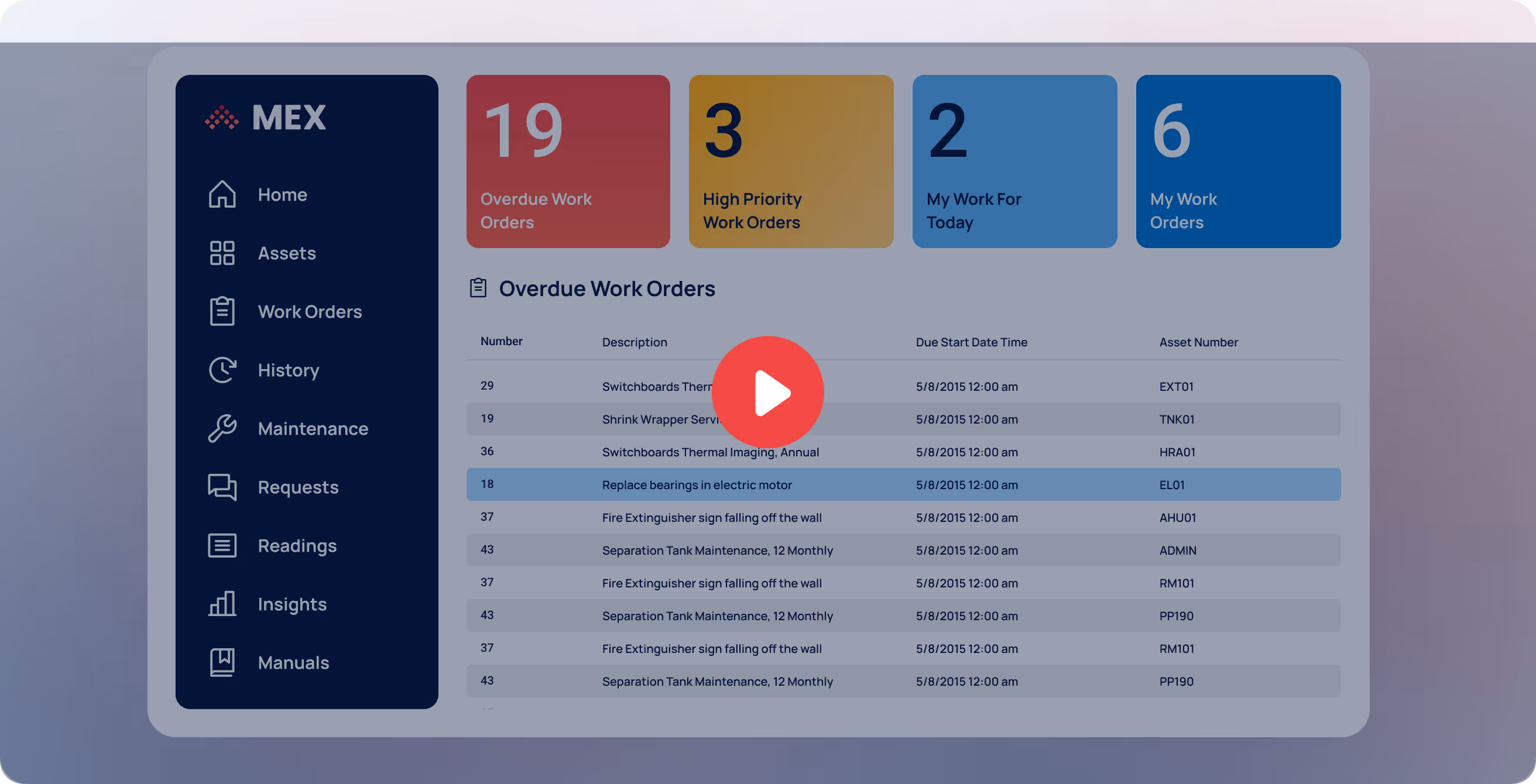Click the Asset Number column header
This screenshot has width=1536, height=784.
click(x=1198, y=342)
